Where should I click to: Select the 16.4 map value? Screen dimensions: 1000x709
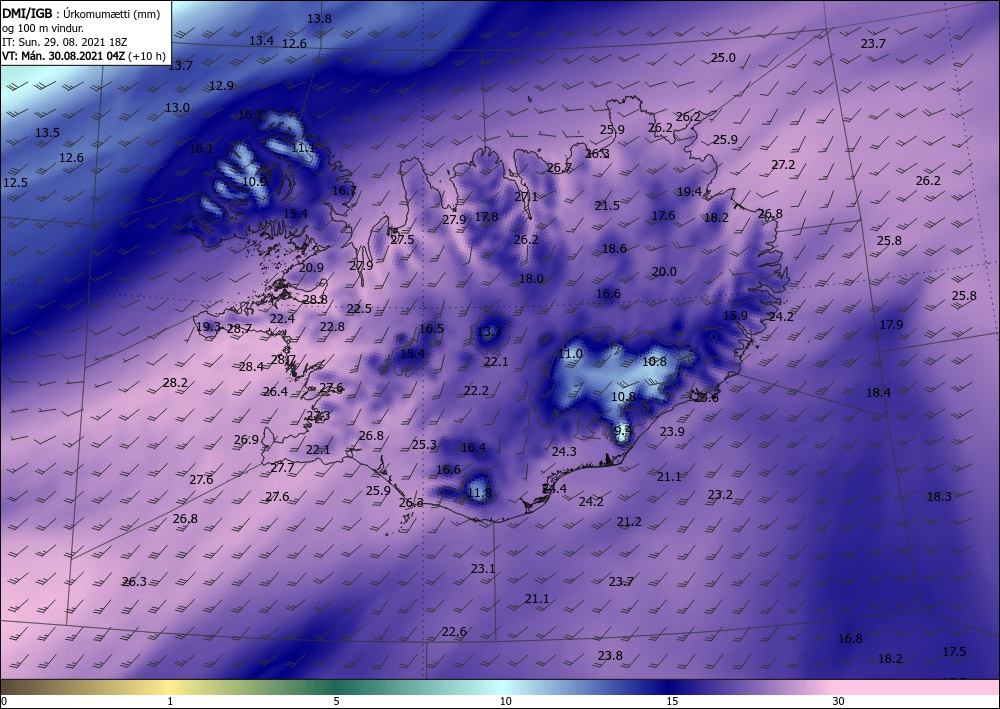coord(473,448)
